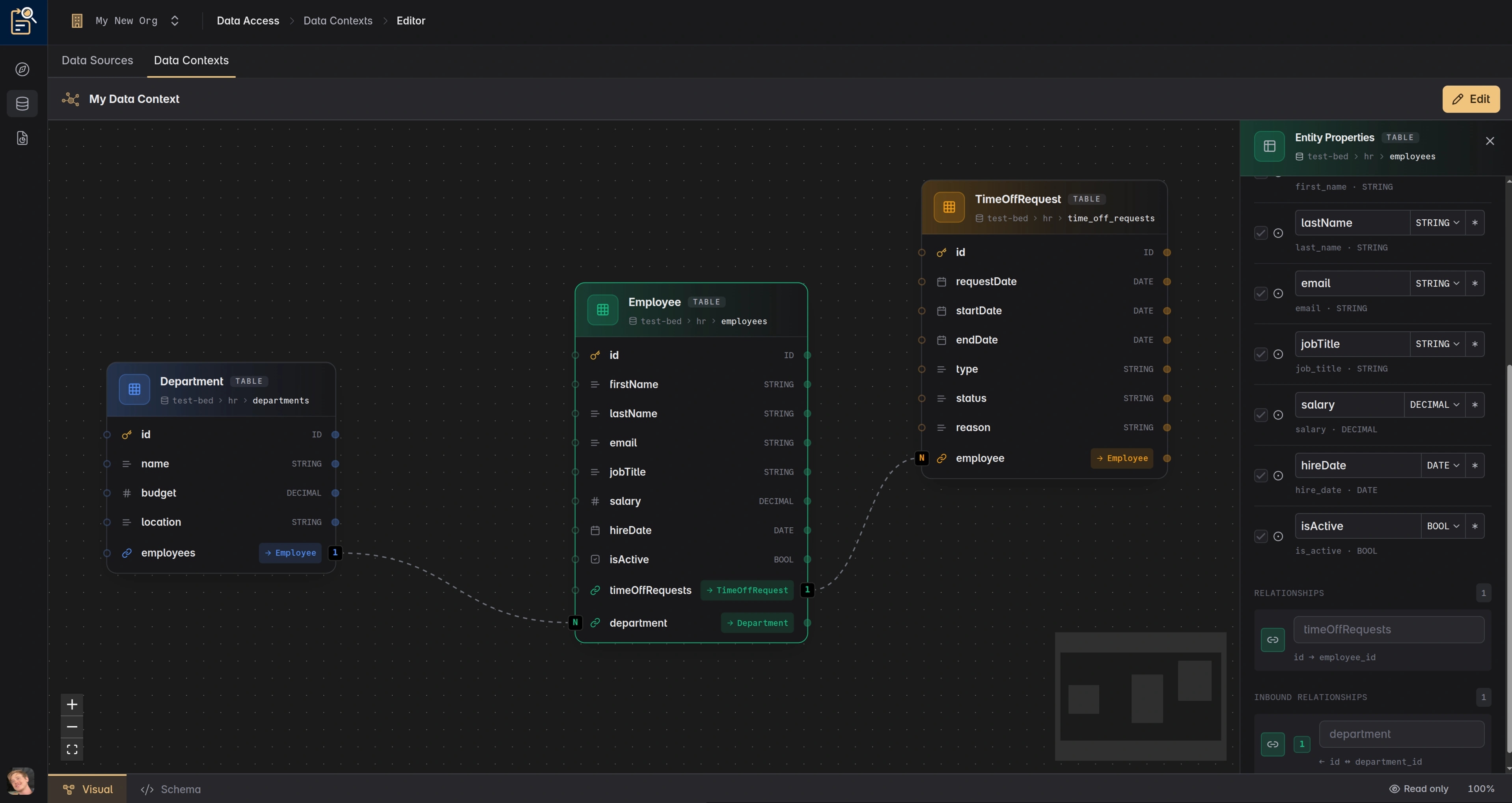Toggle the hireDate field checkbox
Image resolution: width=1512 pixels, height=803 pixels.
coord(1261,476)
